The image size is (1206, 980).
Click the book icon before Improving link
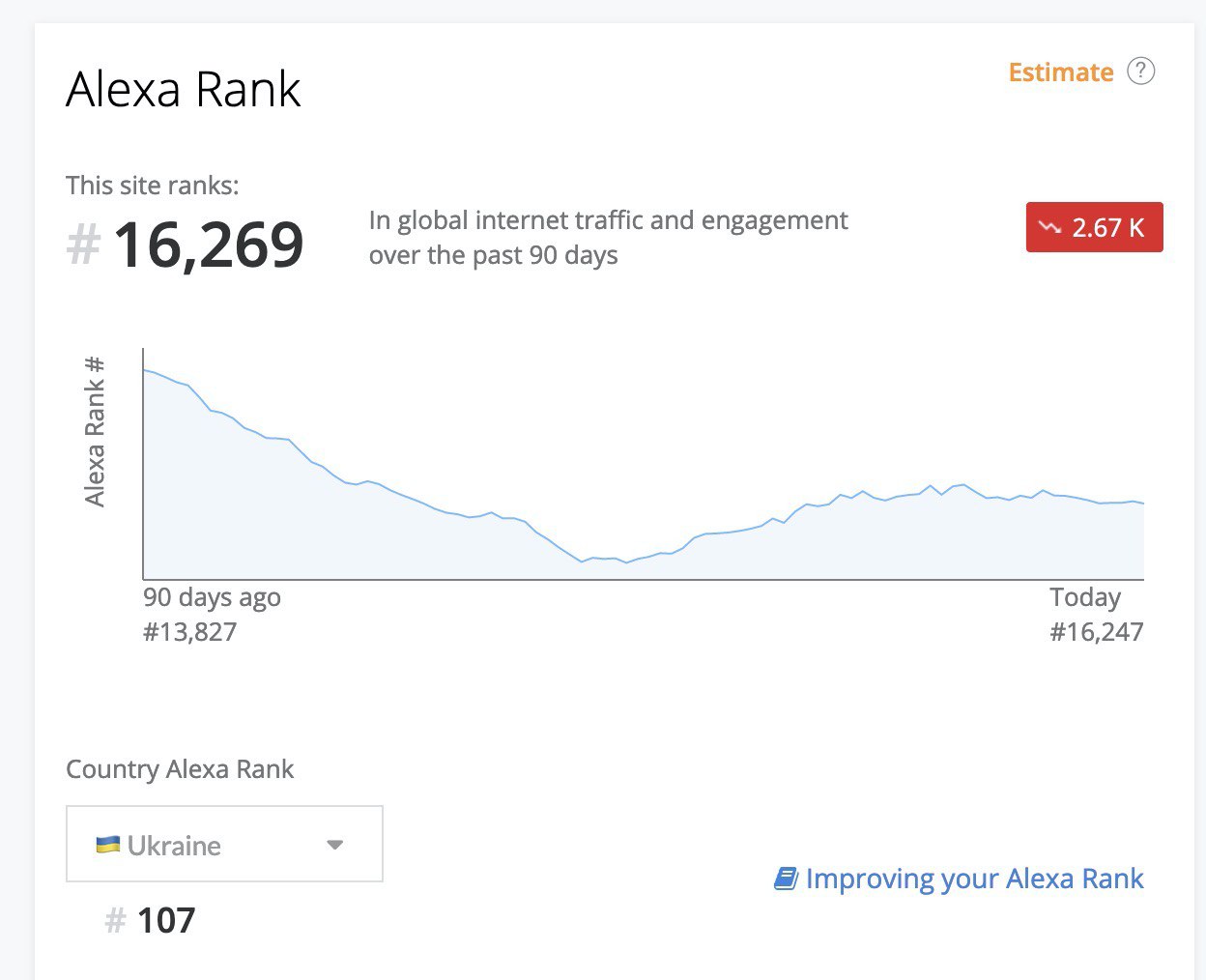click(x=786, y=879)
